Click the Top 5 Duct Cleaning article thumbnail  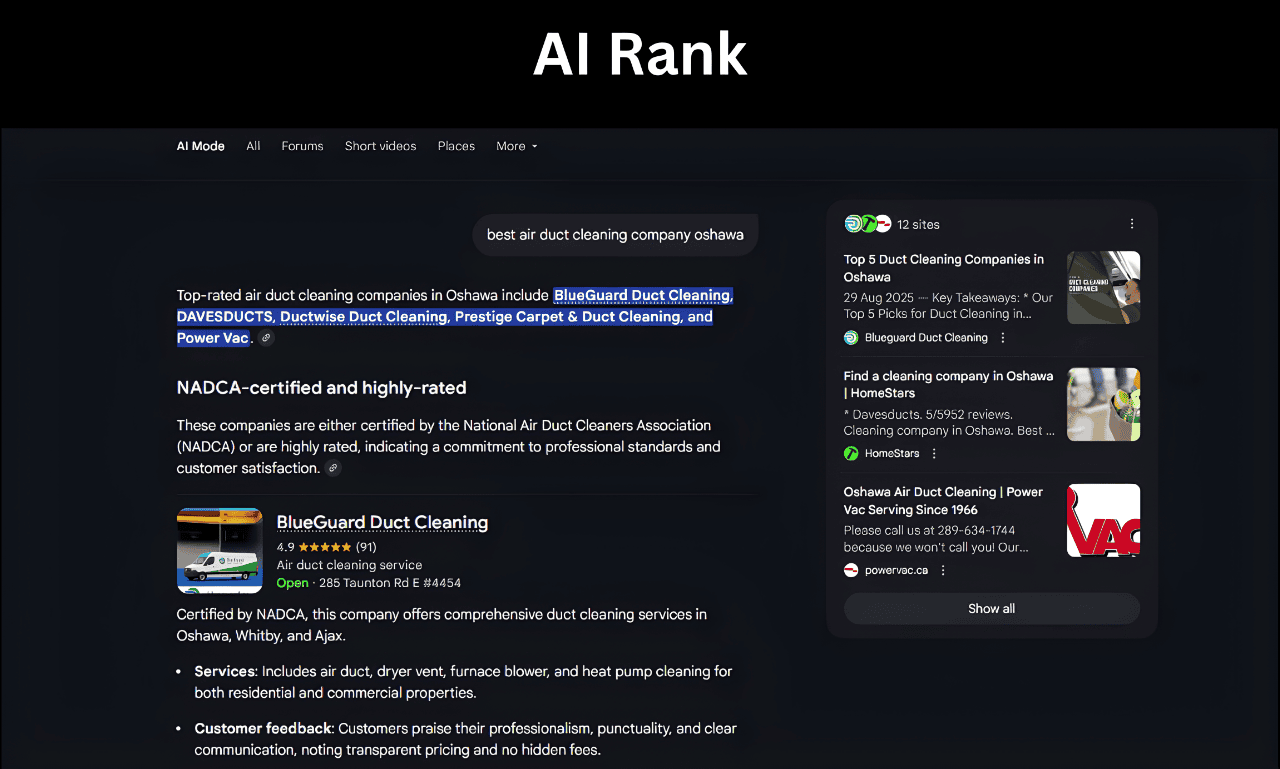pyautogui.click(x=1103, y=287)
